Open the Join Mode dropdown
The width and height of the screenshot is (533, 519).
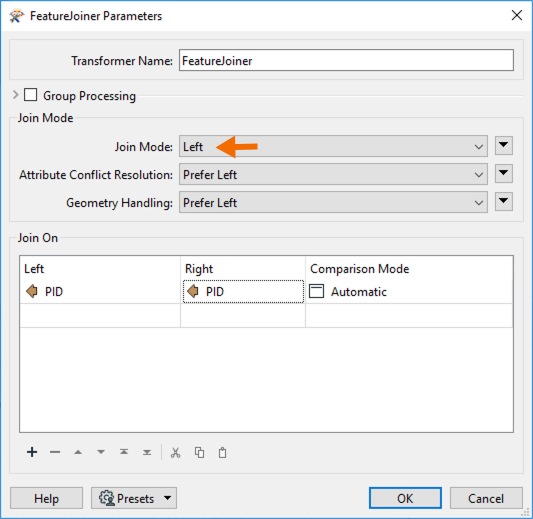point(333,146)
